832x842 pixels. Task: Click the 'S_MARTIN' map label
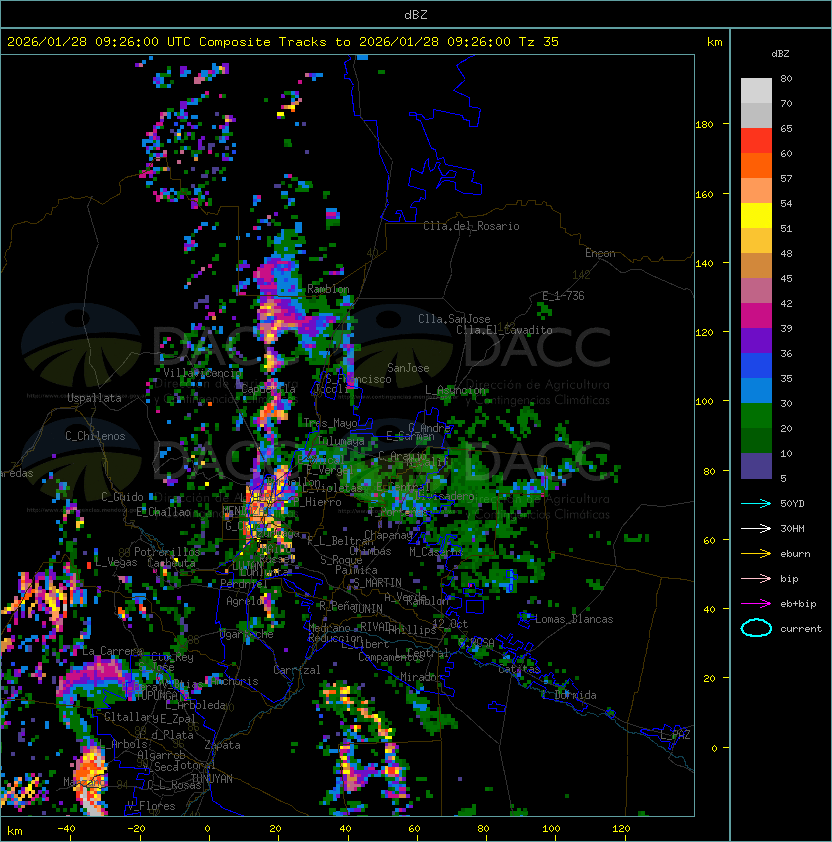377,583
